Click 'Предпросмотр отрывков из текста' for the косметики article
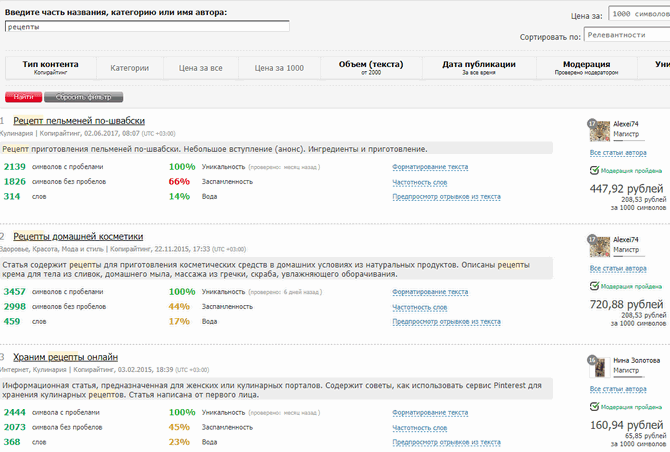670x452 pixels. click(x=446, y=322)
